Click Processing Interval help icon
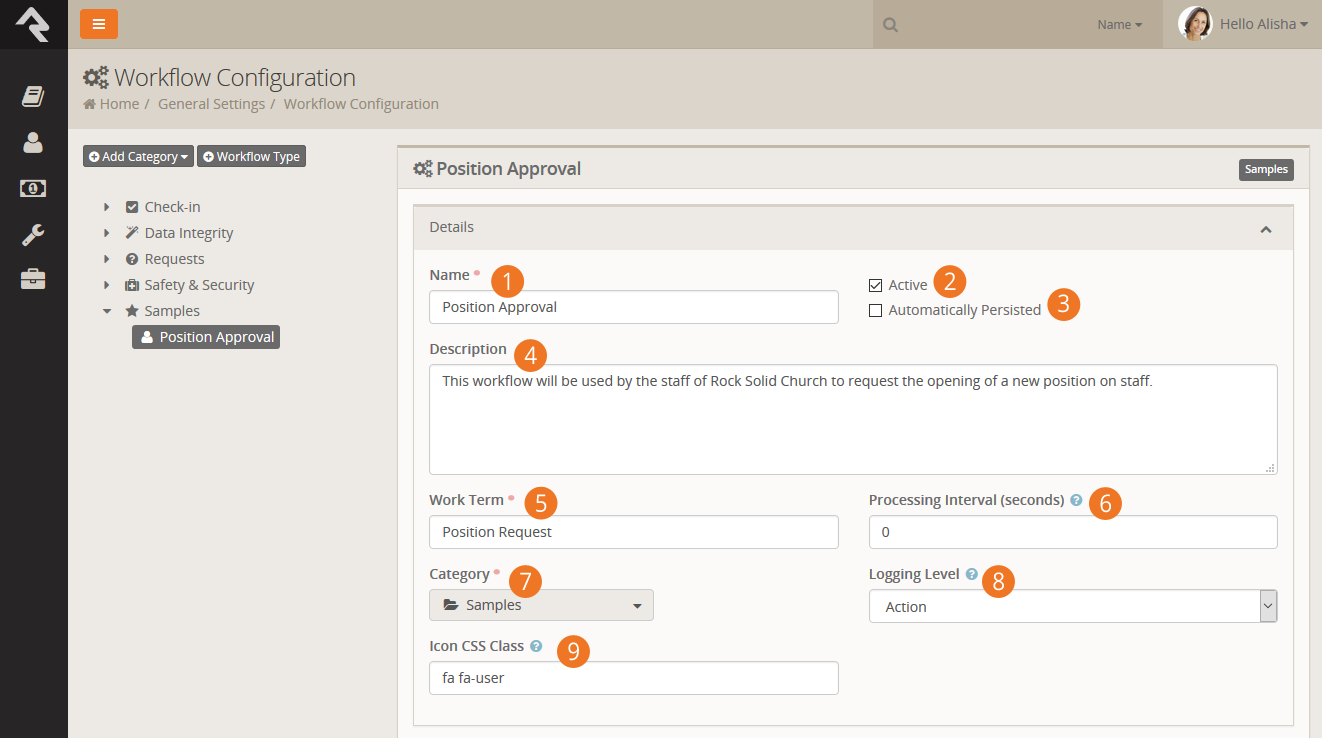The height and width of the screenshot is (738, 1322). (x=1076, y=500)
